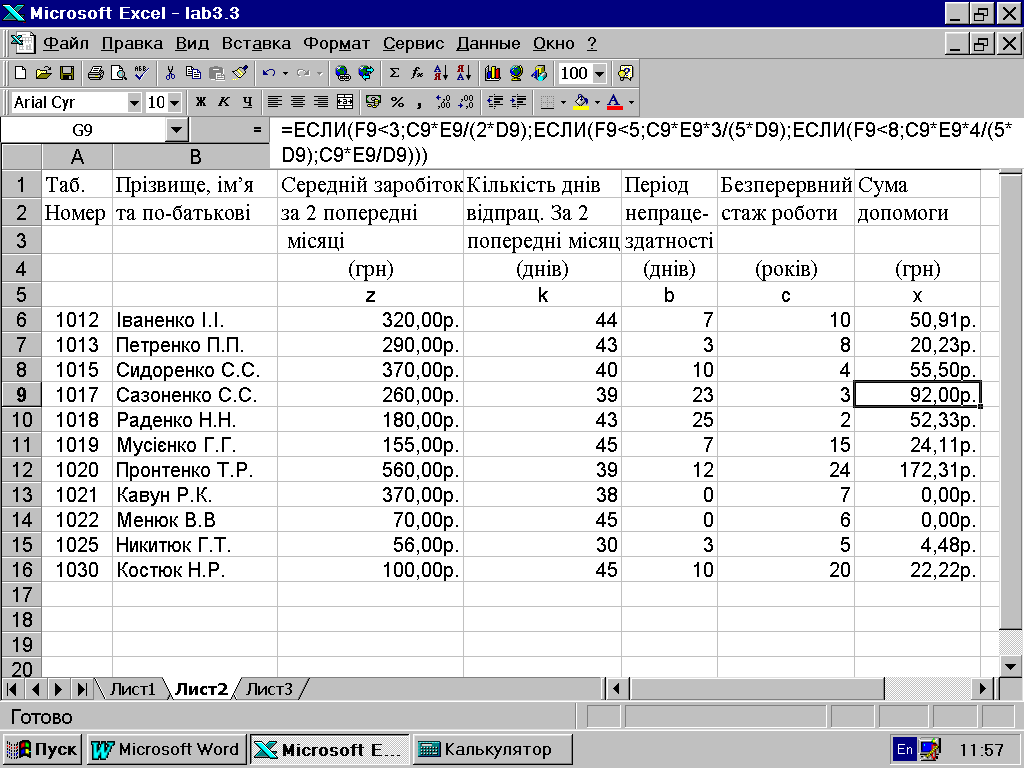Align text left

click(274, 102)
